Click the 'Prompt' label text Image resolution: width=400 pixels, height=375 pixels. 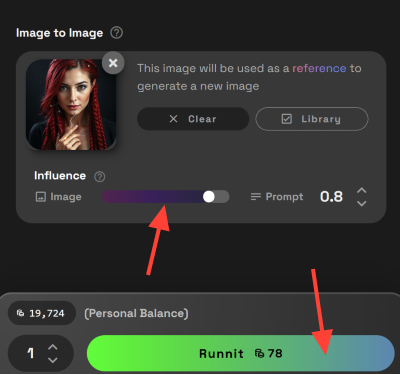point(284,197)
